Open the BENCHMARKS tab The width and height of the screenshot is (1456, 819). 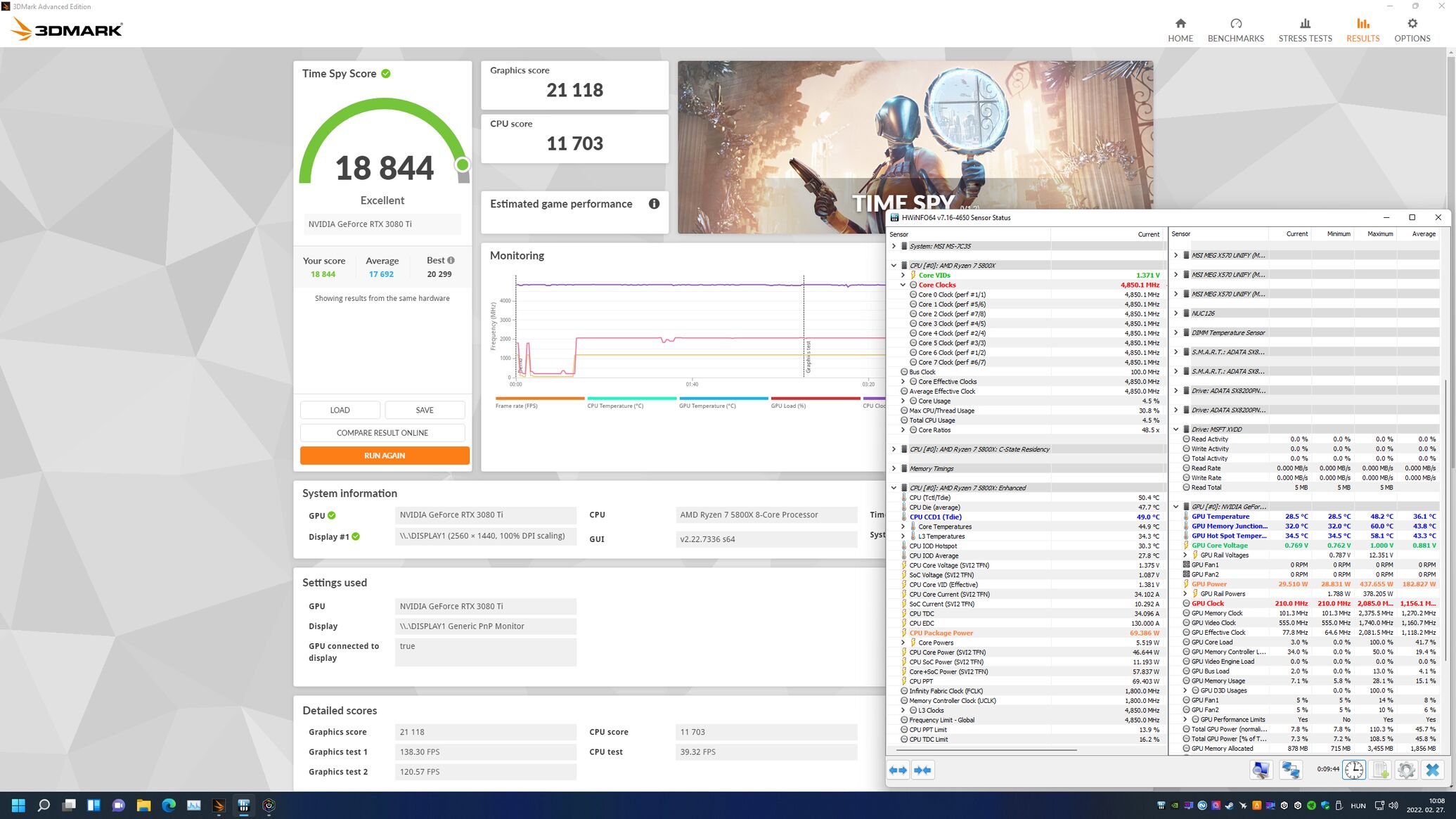tap(1235, 30)
